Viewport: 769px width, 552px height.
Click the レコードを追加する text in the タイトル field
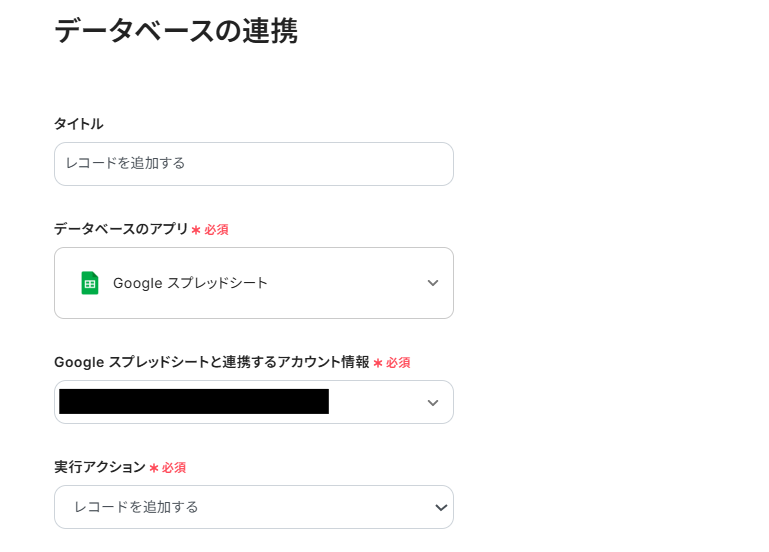tap(126, 163)
